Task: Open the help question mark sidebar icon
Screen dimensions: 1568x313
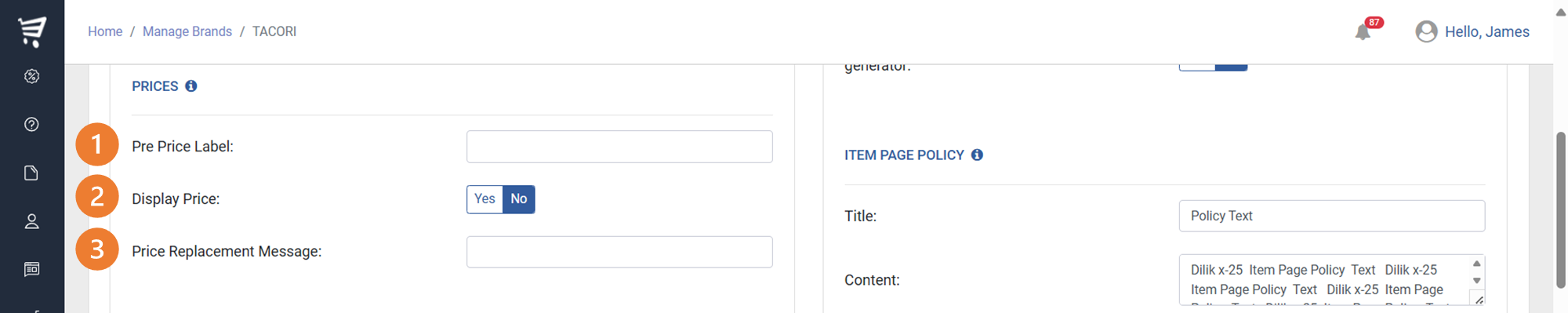Action: (x=32, y=125)
